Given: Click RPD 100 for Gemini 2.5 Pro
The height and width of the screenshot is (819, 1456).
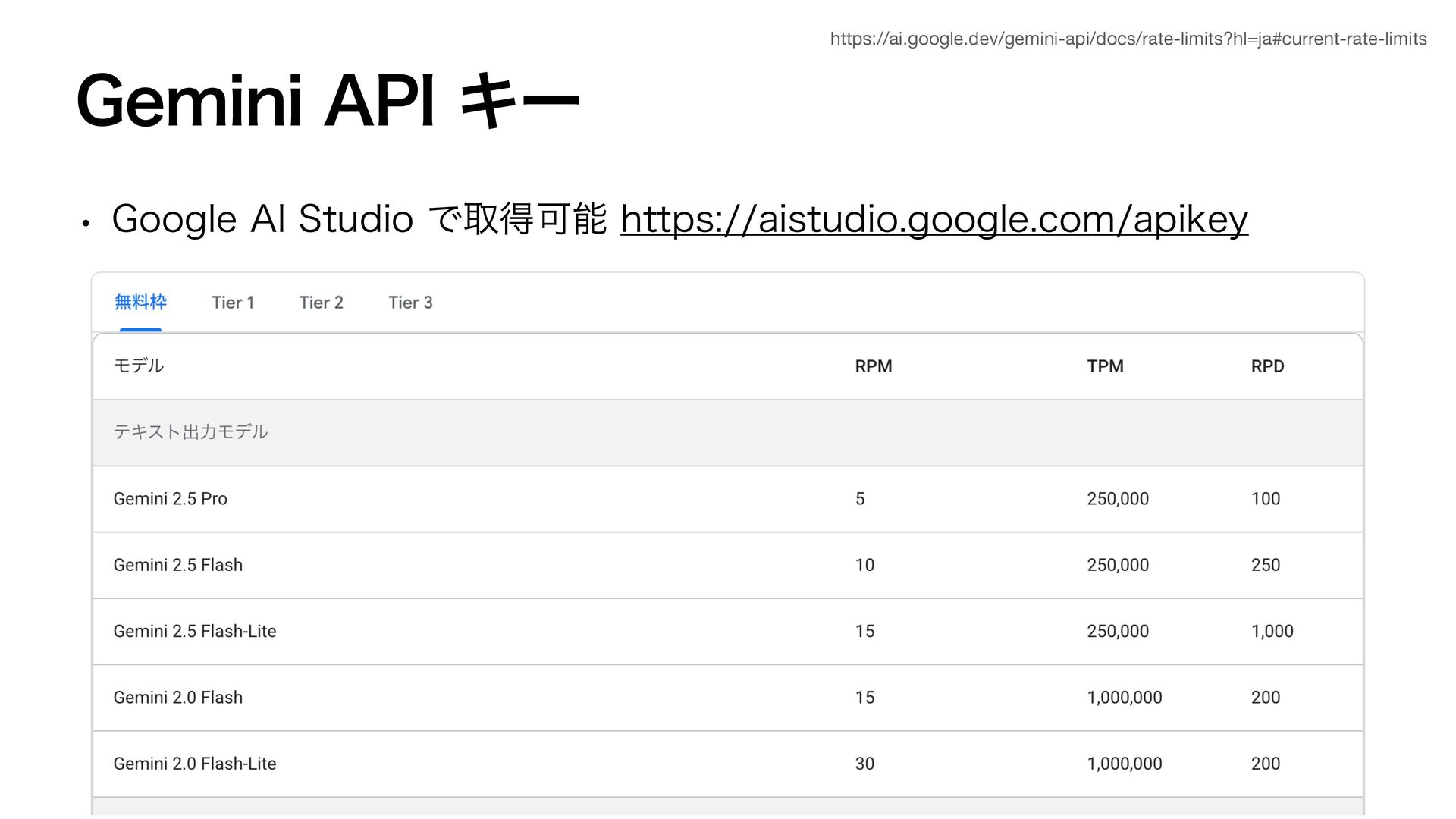Looking at the screenshot, I should coord(1266,499).
